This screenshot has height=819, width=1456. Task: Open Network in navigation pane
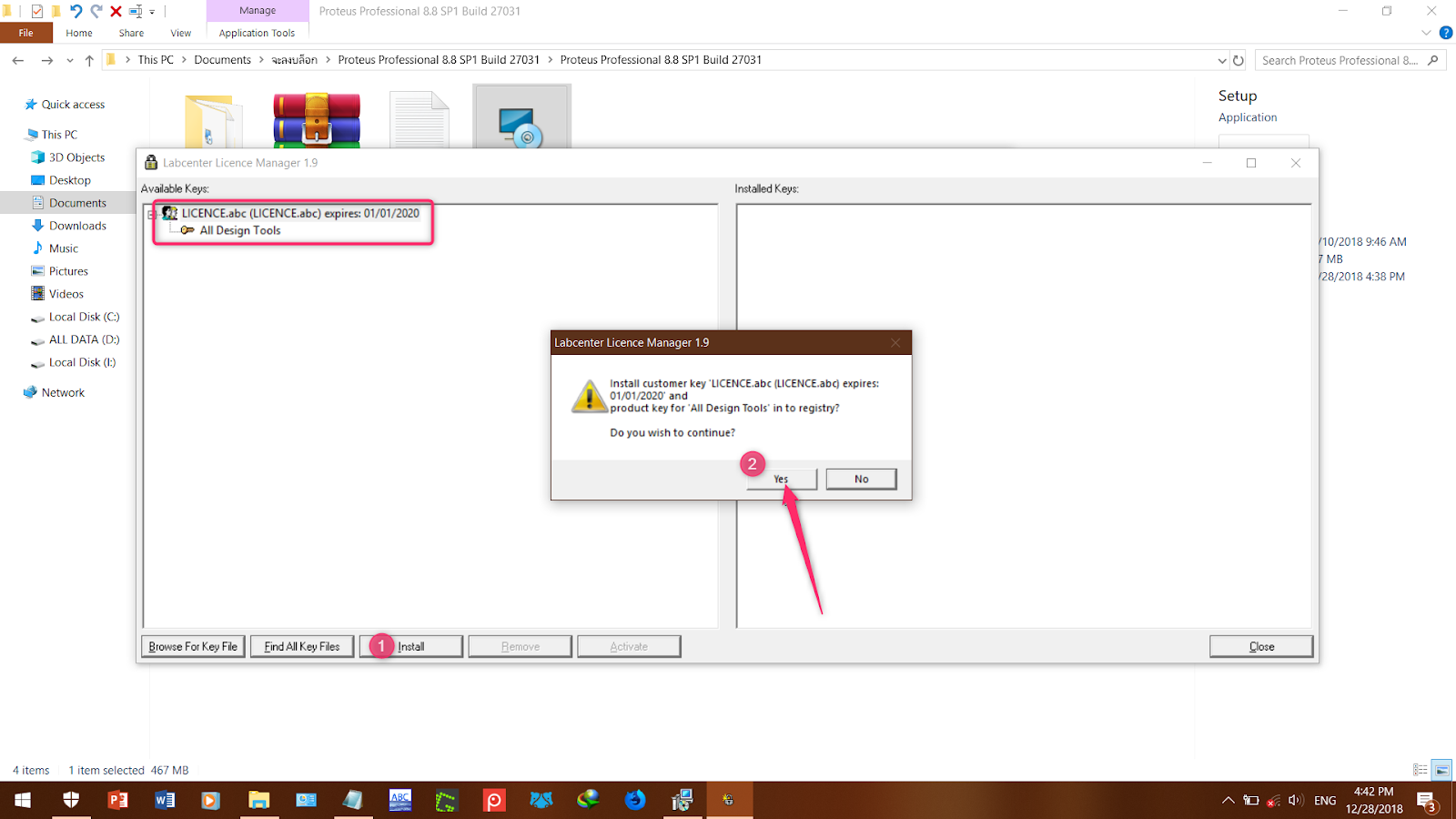(63, 392)
